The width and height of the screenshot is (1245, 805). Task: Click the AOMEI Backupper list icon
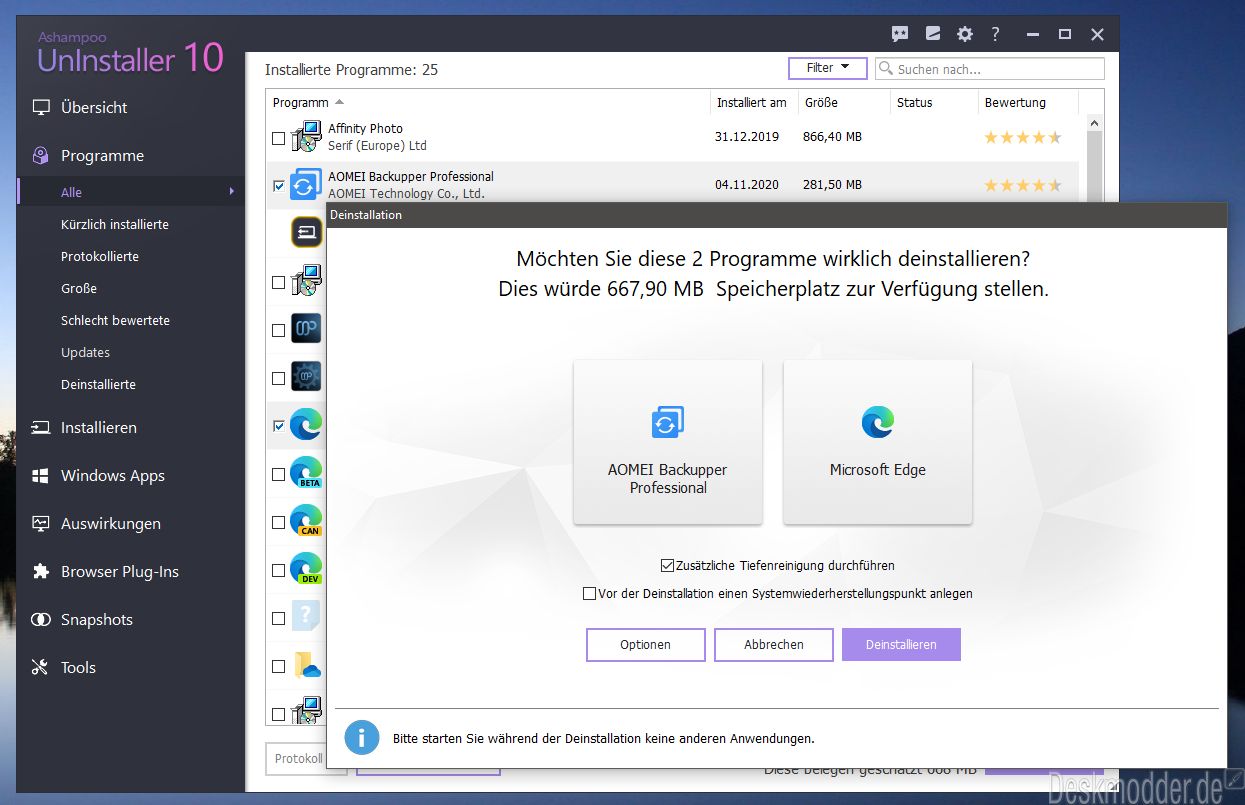[x=305, y=185]
